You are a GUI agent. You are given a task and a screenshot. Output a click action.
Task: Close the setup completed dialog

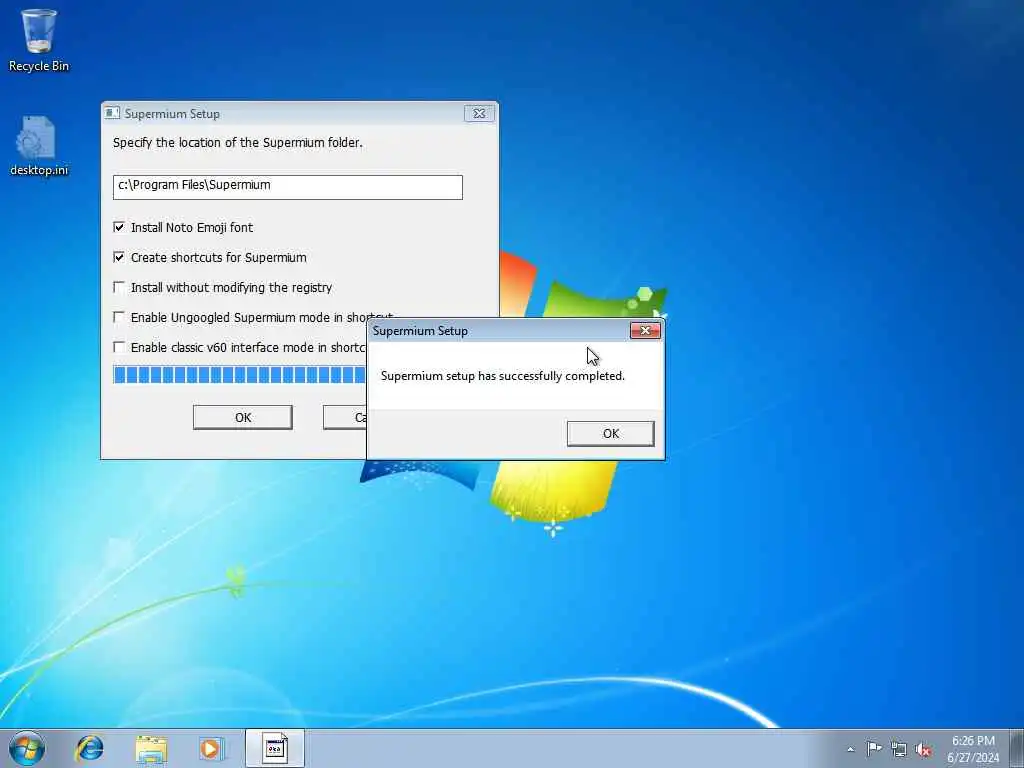pos(645,330)
